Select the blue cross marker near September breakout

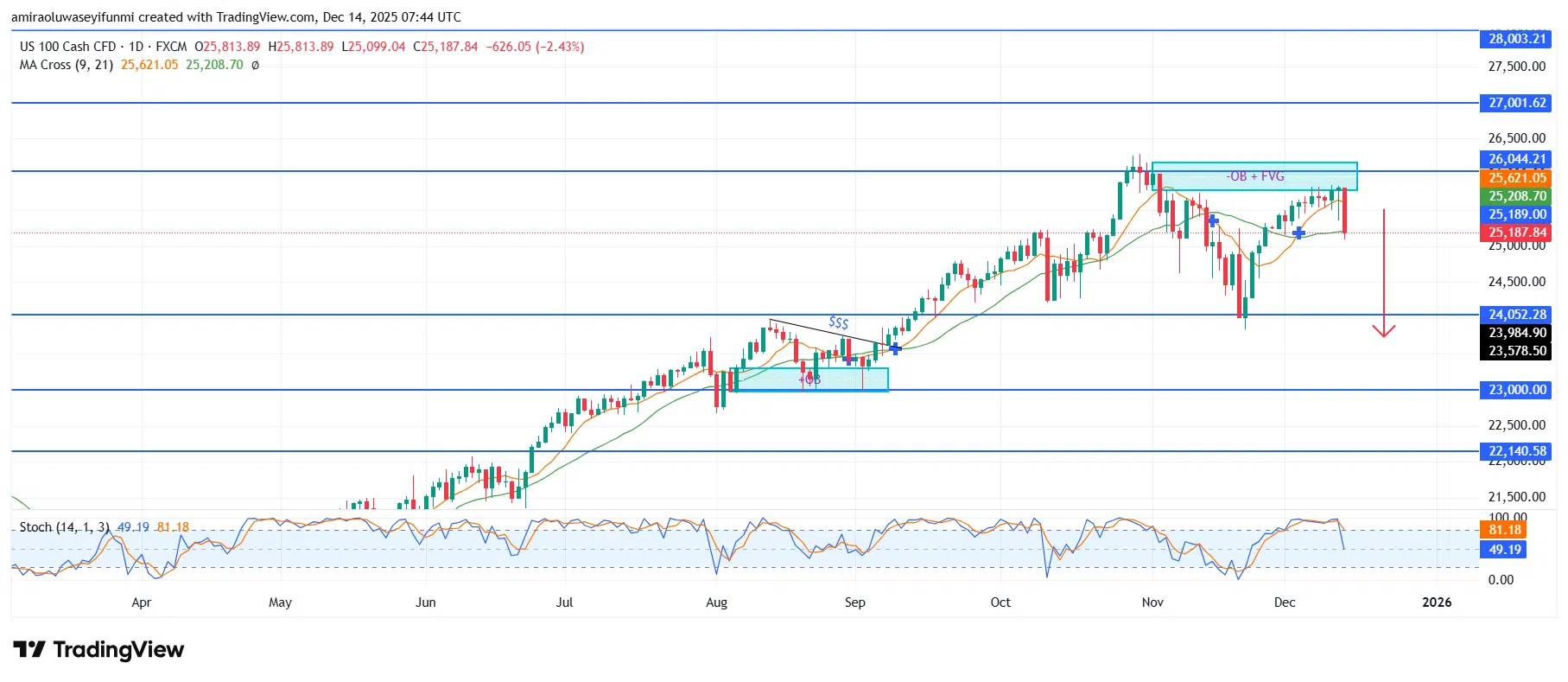tap(895, 348)
